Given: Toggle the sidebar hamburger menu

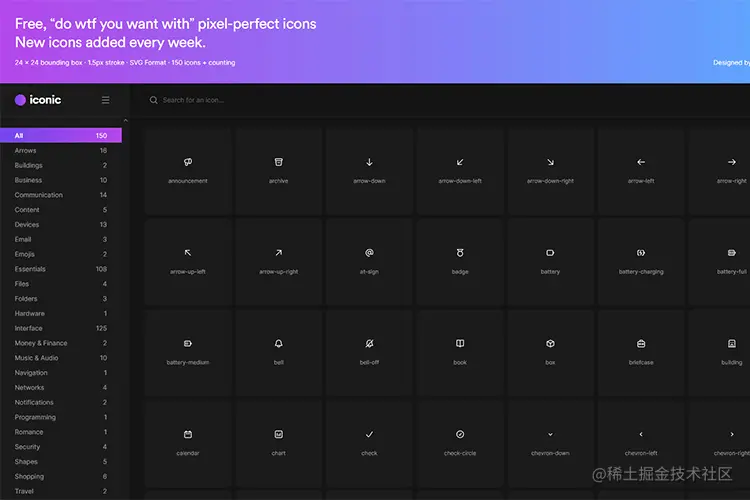Looking at the screenshot, I should (106, 100).
